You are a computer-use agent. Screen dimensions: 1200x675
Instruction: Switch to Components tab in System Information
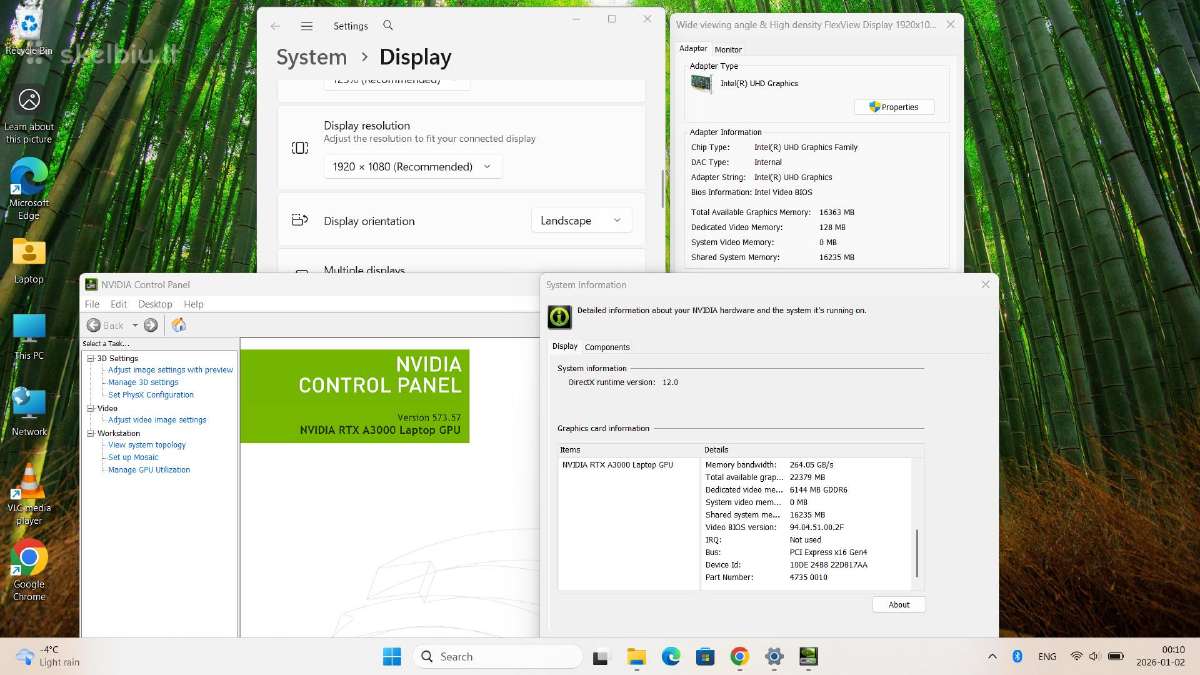tap(607, 347)
